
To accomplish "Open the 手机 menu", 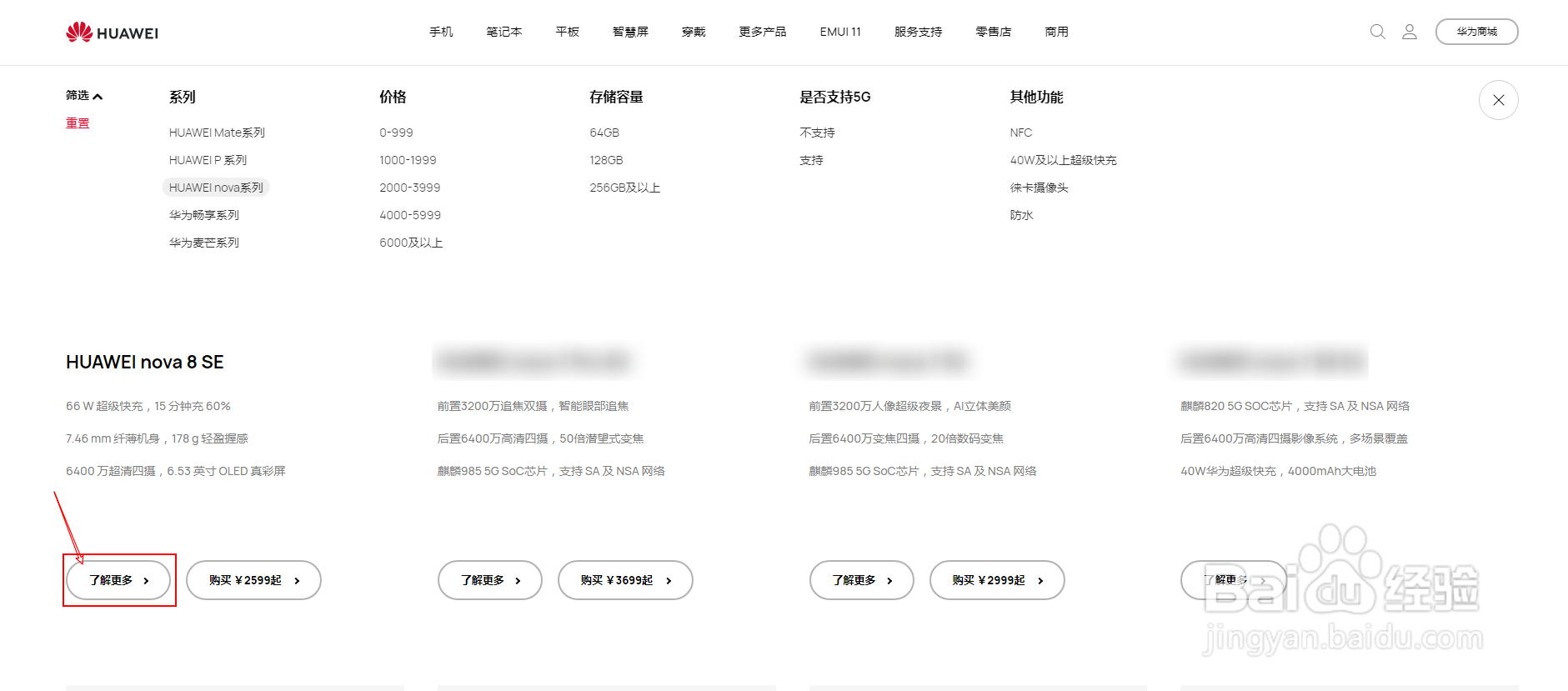I will [x=441, y=32].
